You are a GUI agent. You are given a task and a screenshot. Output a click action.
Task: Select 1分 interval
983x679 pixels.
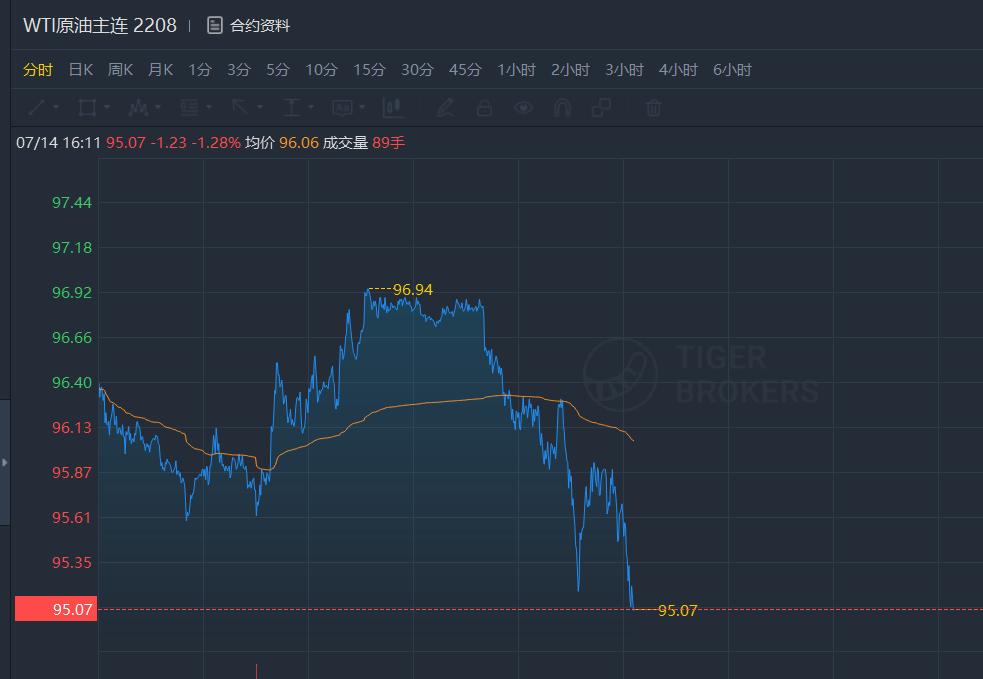coord(200,70)
